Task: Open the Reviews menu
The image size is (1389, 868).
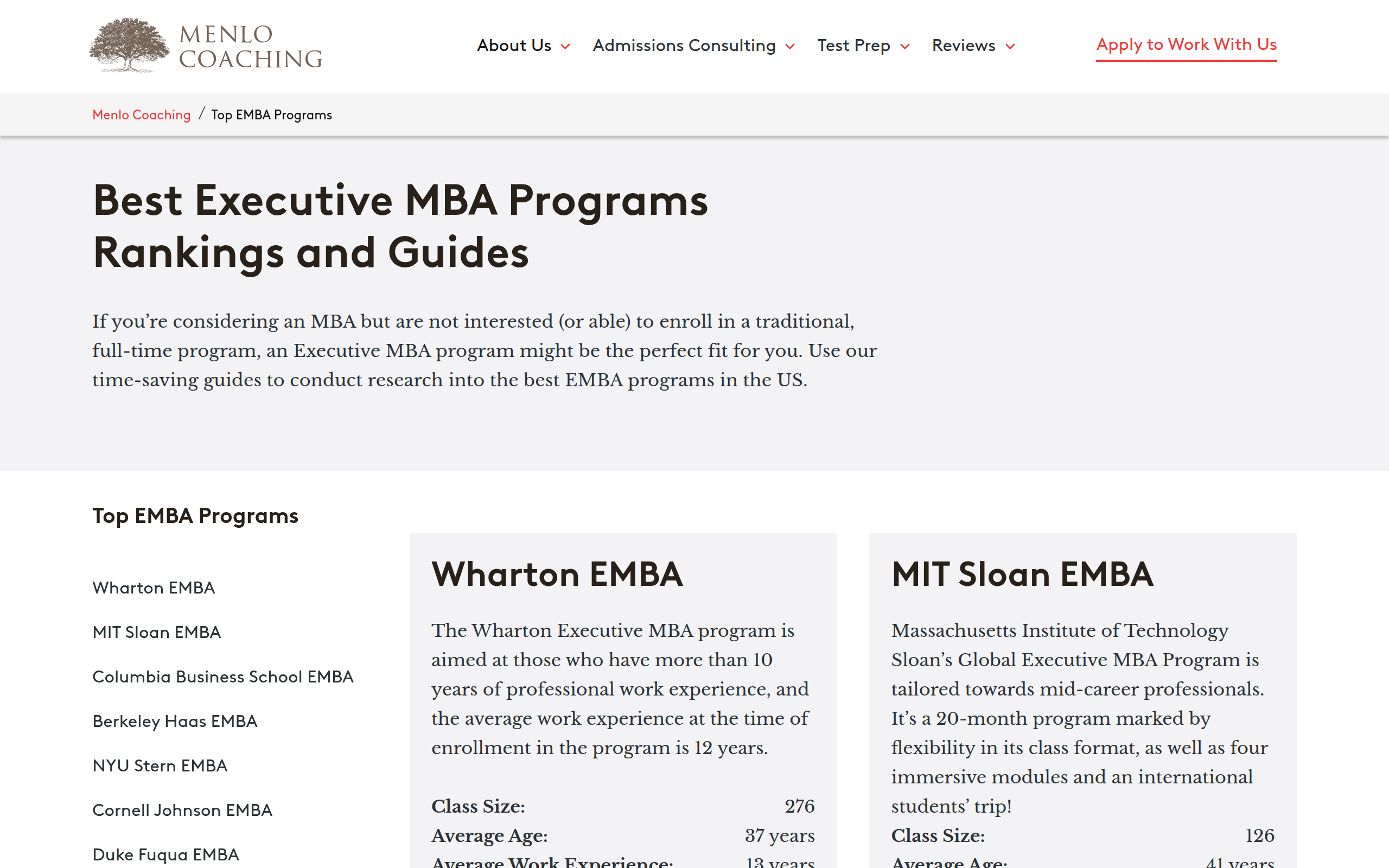Action: [963, 46]
